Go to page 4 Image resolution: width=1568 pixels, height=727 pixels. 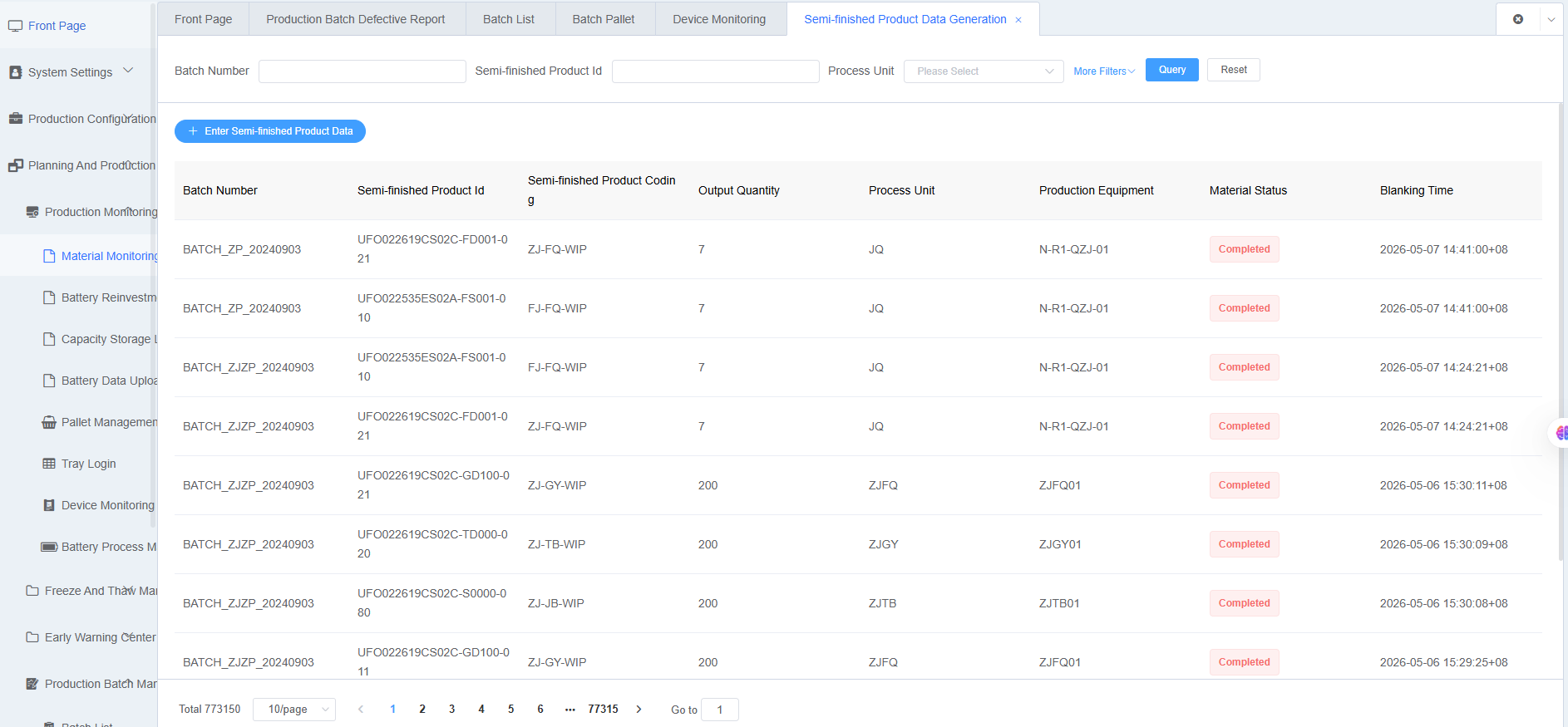pos(481,709)
